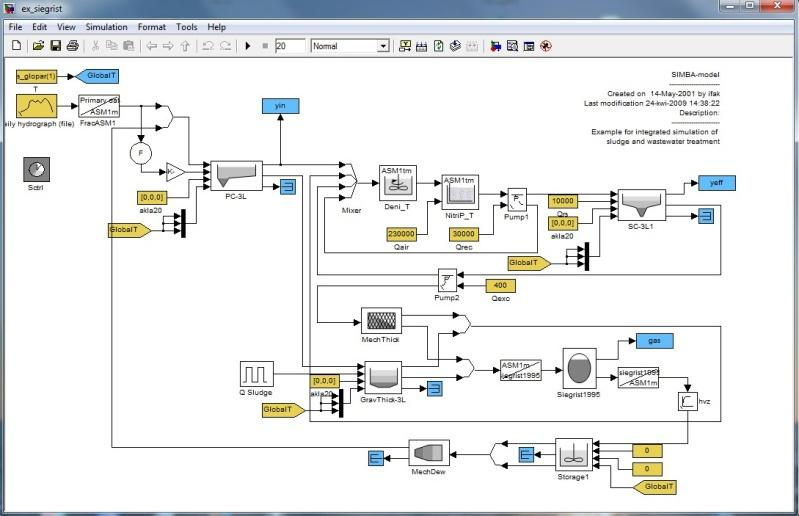
Task: Select the Pump1 block
Action: click(517, 200)
